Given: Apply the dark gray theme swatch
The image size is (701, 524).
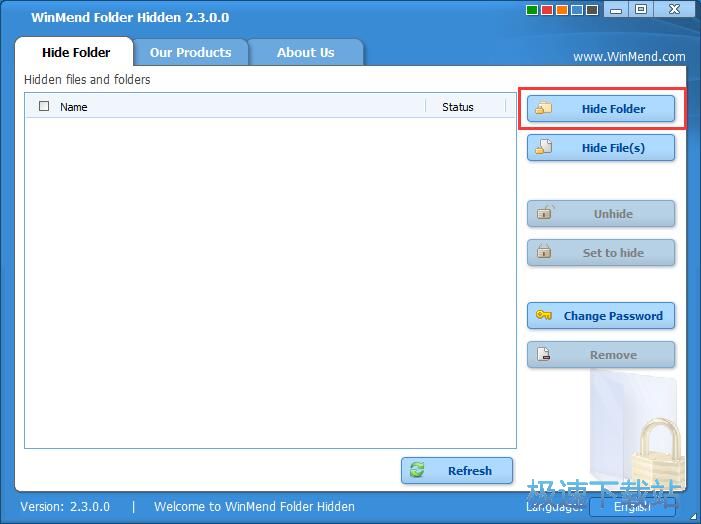Looking at the screenshot, I should [x=592, y=10].
